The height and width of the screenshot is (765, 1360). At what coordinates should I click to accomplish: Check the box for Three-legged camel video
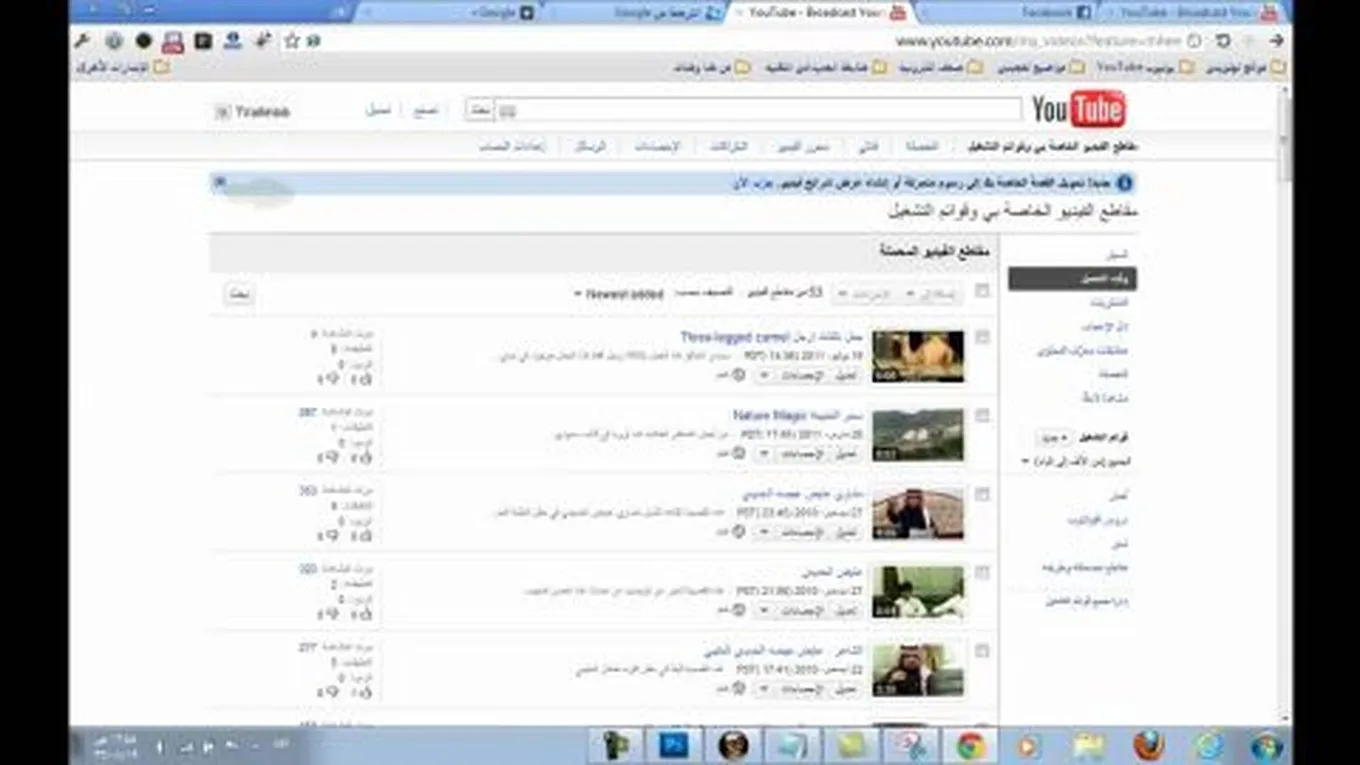(982, 338)
